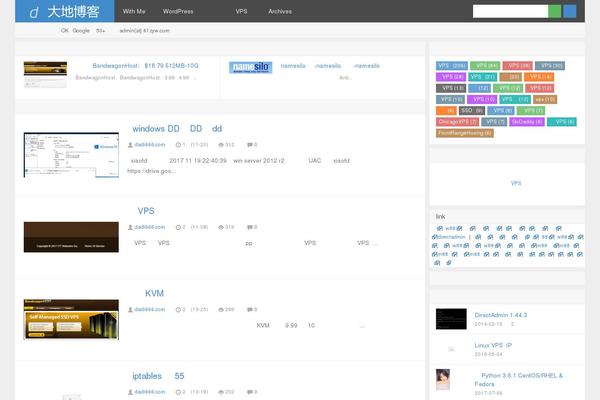Screen dimensions: 600x400
Task: Click author icon on the iptables post
Action: (x=130, y=392)
